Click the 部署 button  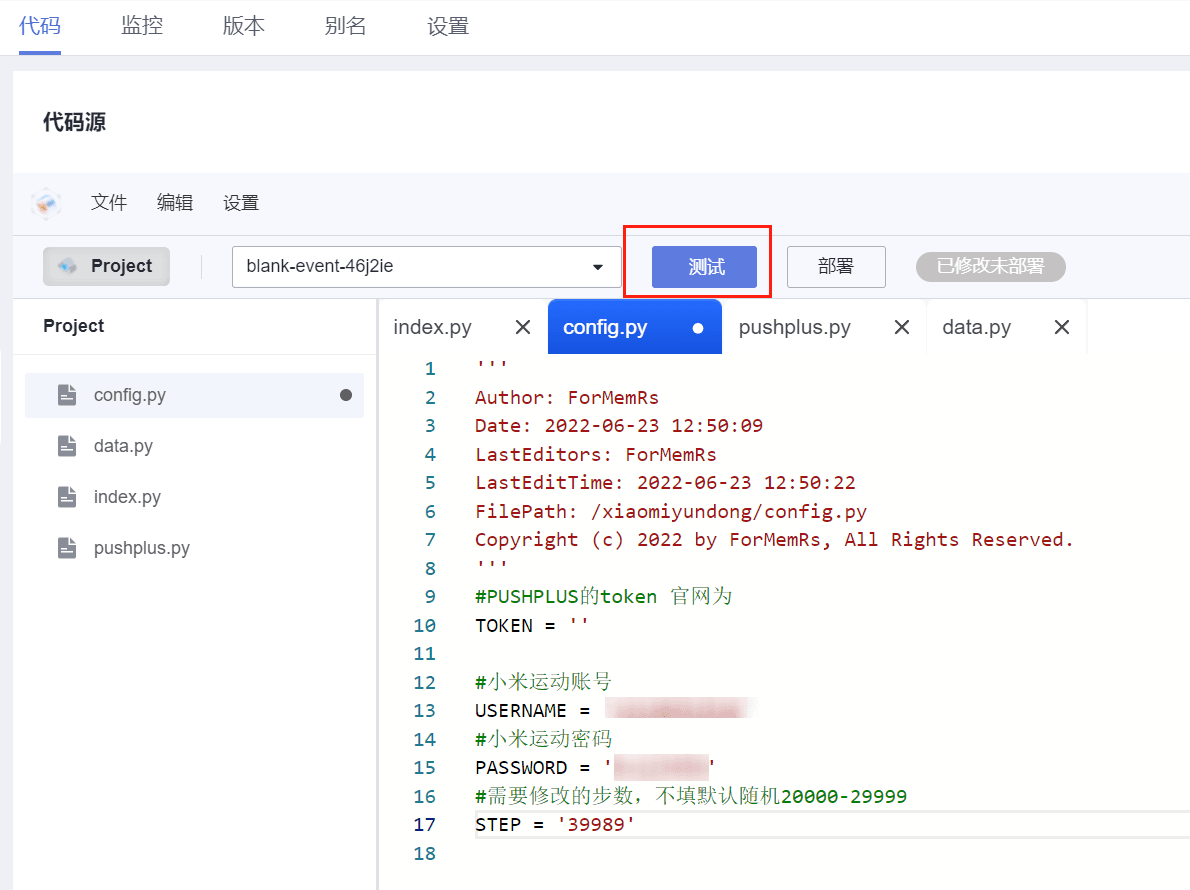(x=836, y=267)
